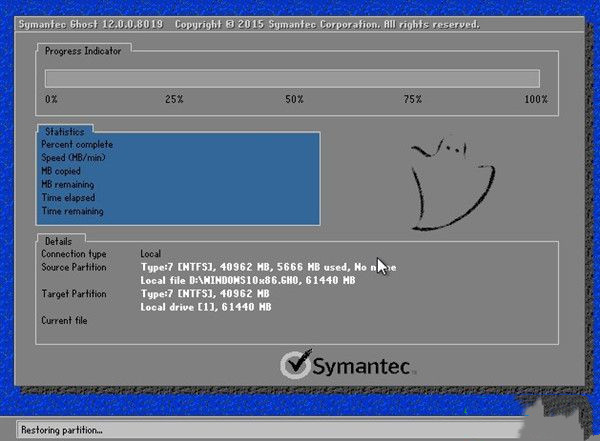
Task: Click the 75% progress marker
Action: click(x=413, y=99)
